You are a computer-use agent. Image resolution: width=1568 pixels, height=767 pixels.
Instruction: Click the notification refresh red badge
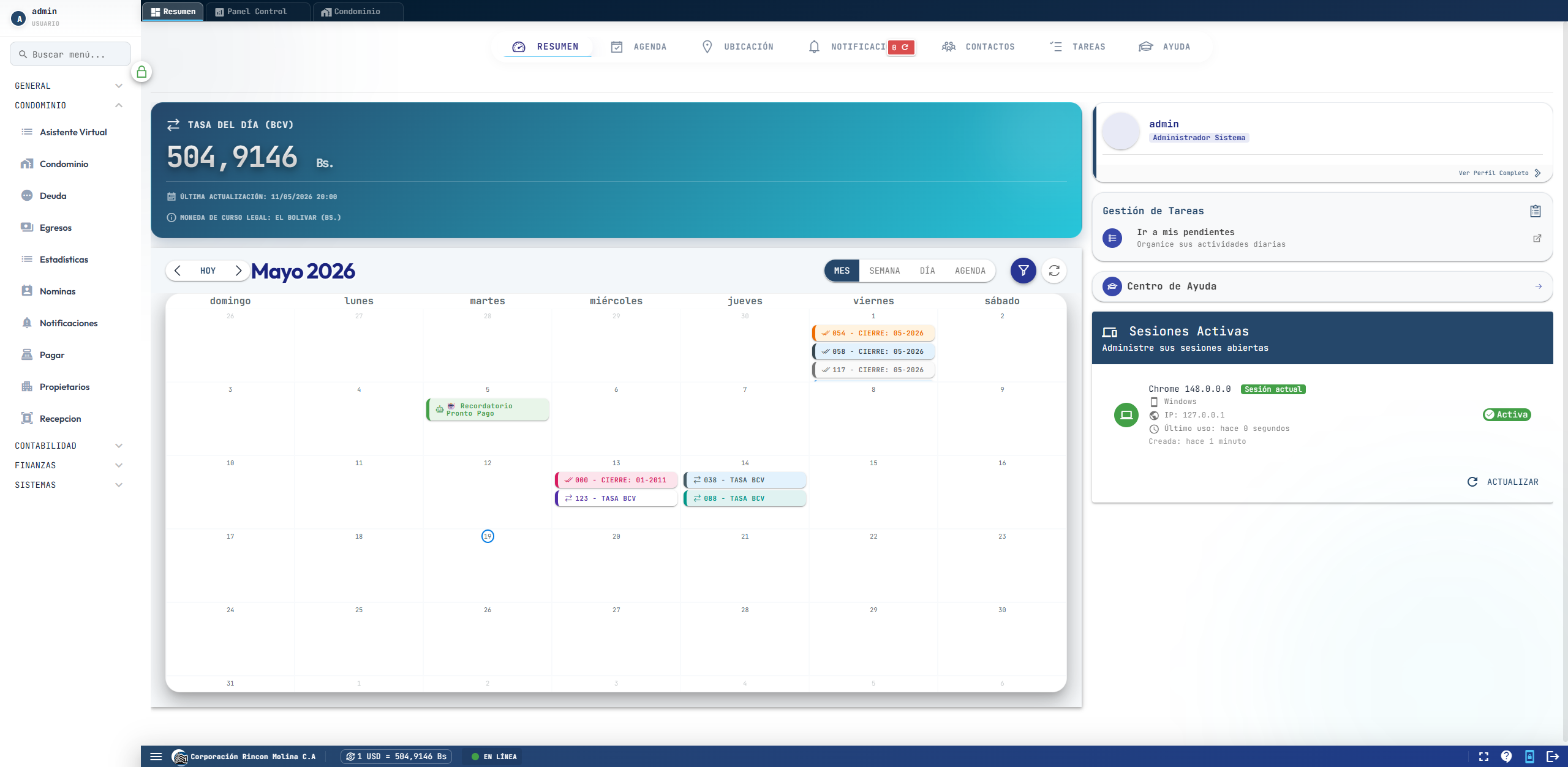pos(901,47)
